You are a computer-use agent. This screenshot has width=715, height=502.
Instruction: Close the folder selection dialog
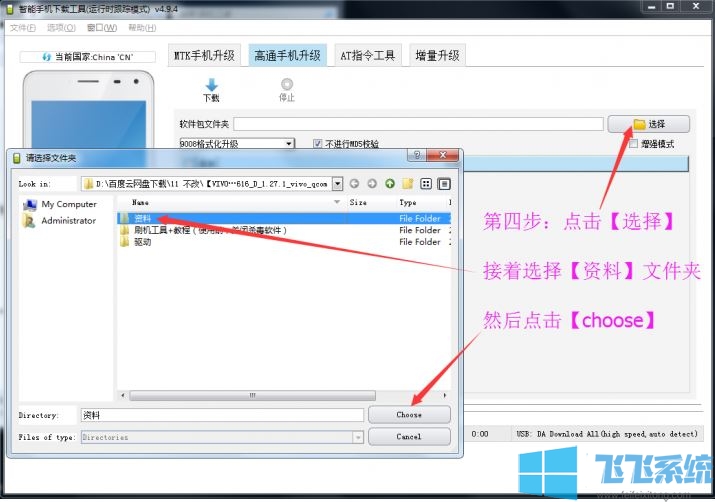point(442,155)
